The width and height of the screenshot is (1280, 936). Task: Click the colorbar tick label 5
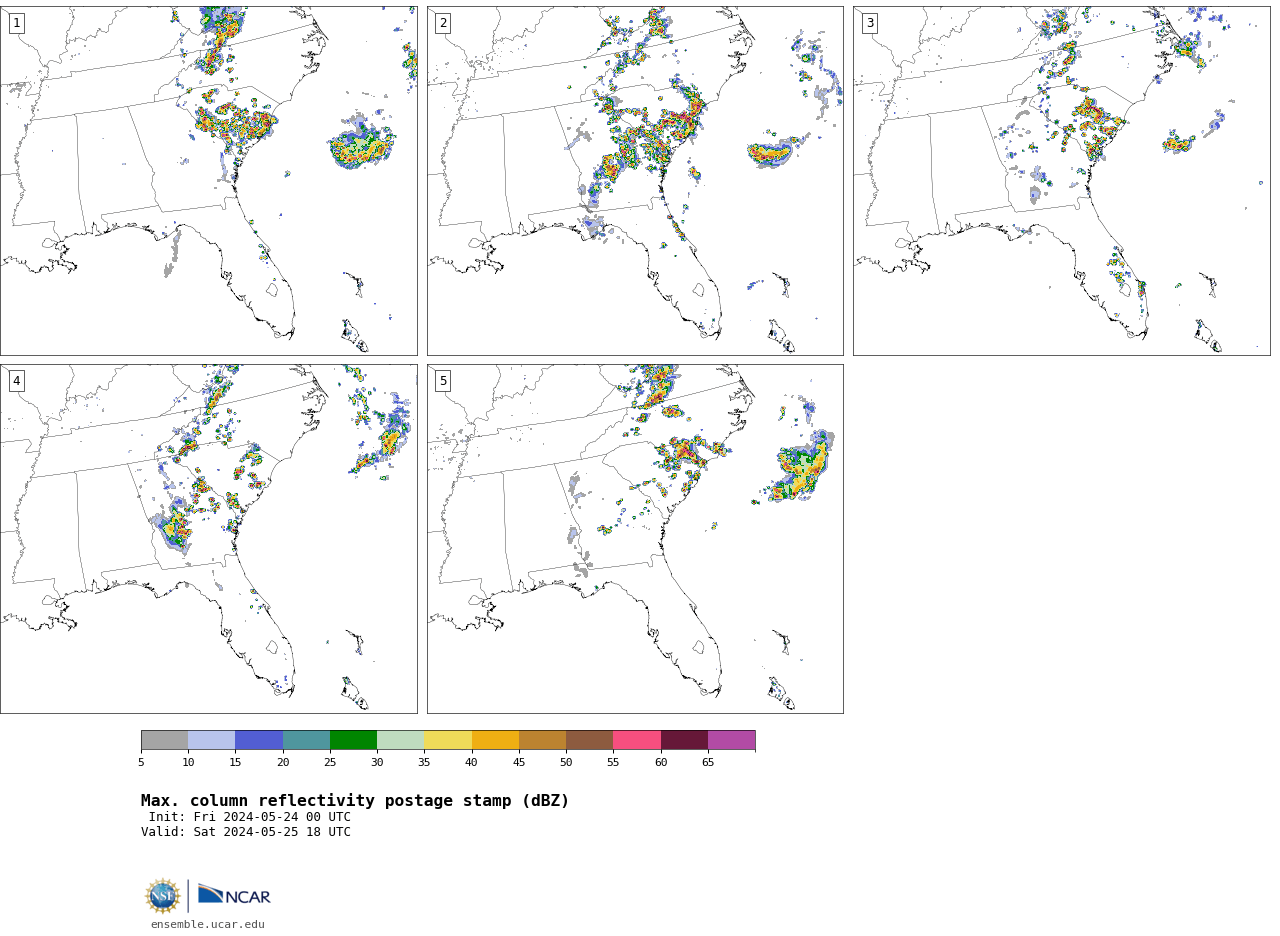coord(141,762)
